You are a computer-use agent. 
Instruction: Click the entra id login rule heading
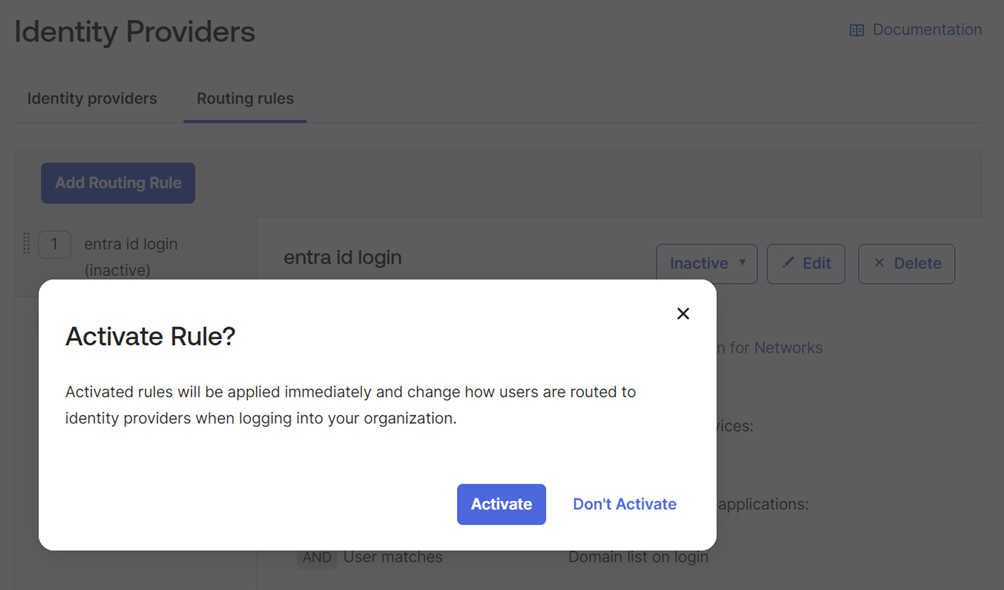pos(343,257)
